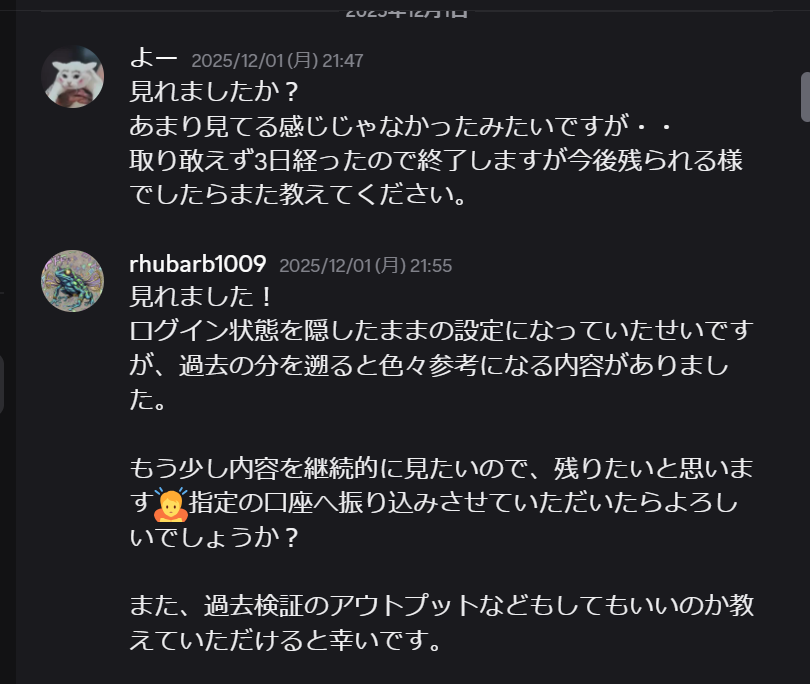
Task: Click the line starting "また、過去検証のアウトプット"
Action: [440, 605]
